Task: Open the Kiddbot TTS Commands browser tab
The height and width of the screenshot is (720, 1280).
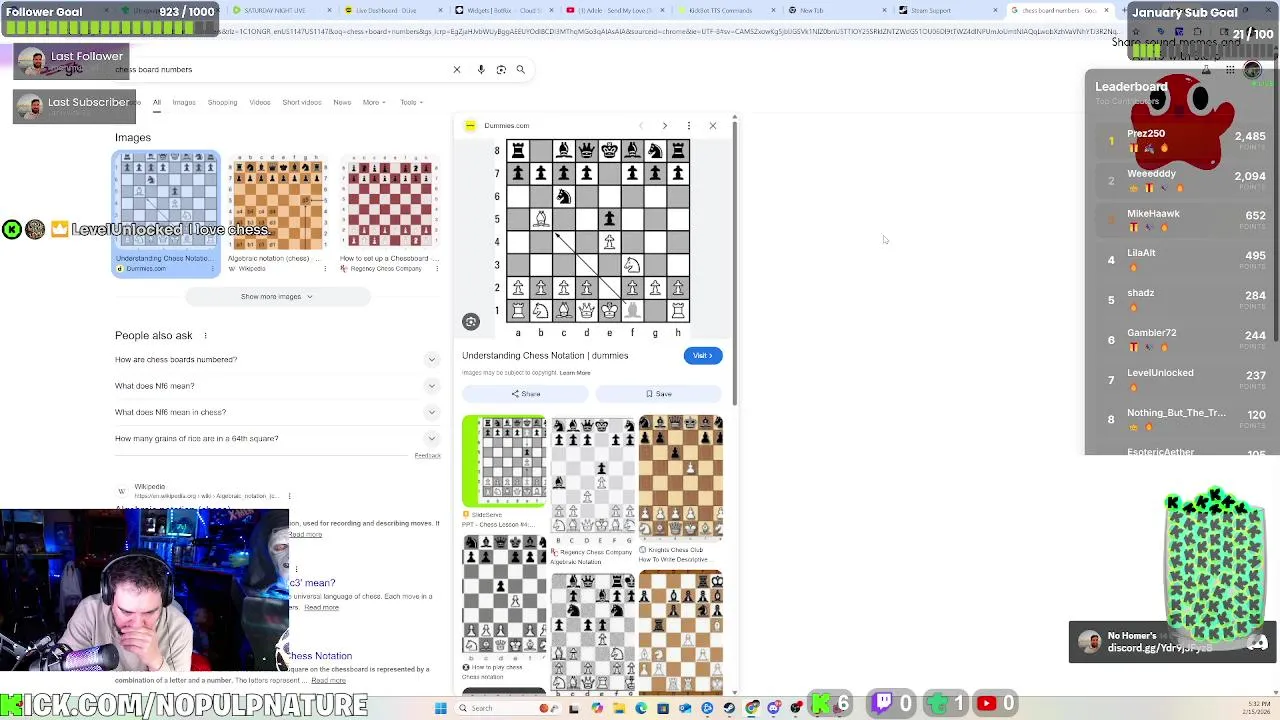Action: [x=724, y=10]
